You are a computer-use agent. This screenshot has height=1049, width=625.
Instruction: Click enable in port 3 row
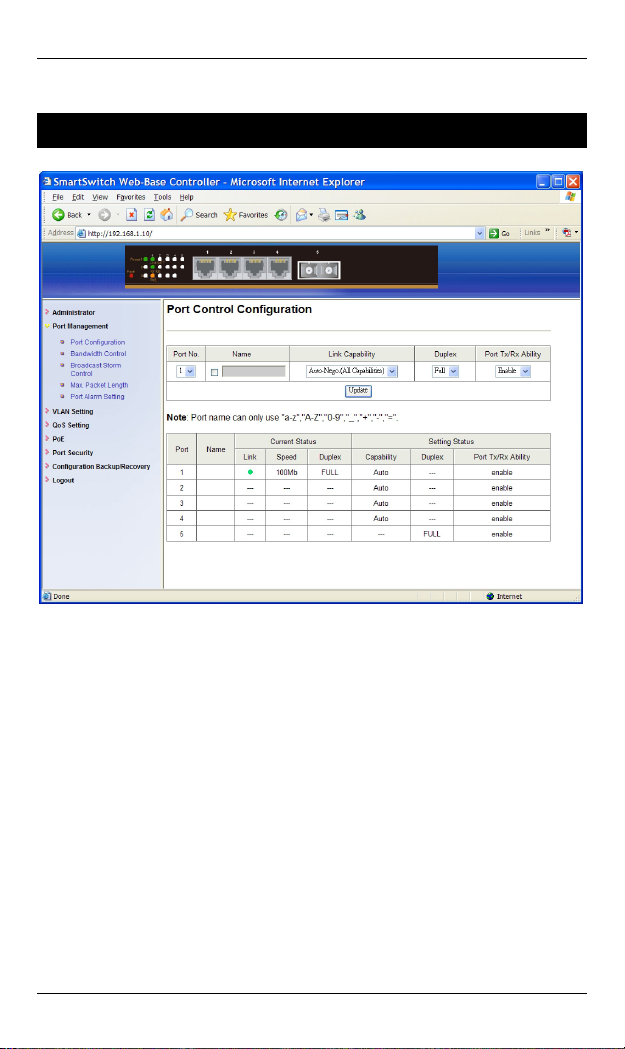tap(502, 503)
